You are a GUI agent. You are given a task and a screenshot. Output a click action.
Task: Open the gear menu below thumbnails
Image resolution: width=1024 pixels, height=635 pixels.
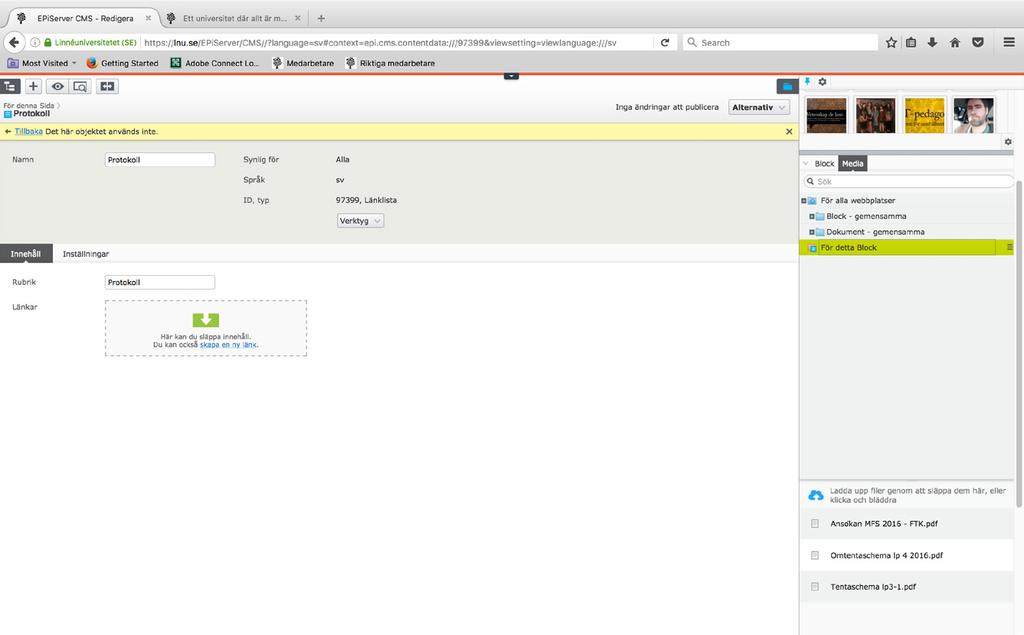coord(1008,142)
